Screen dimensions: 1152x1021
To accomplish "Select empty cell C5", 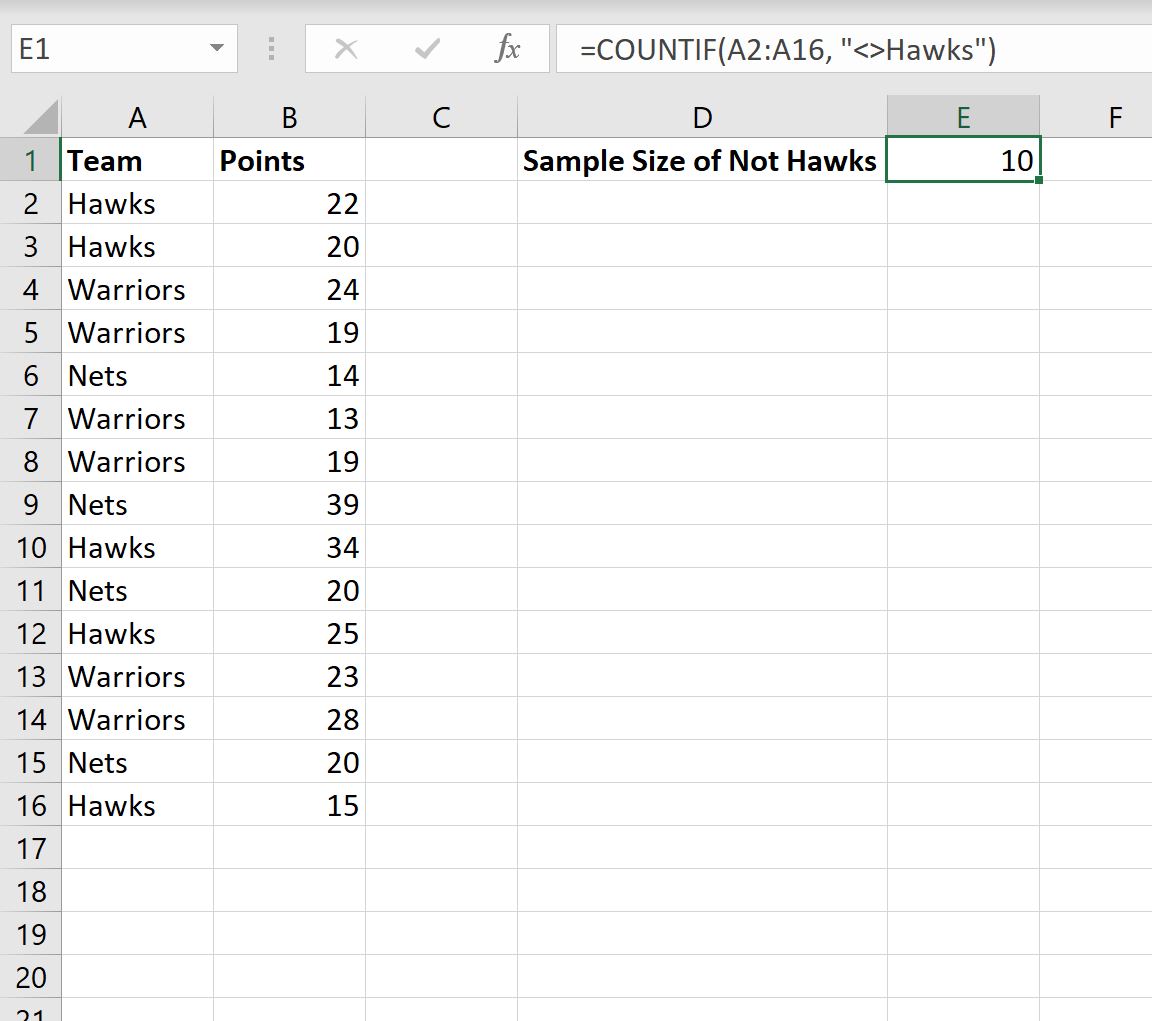I will 440,332.
